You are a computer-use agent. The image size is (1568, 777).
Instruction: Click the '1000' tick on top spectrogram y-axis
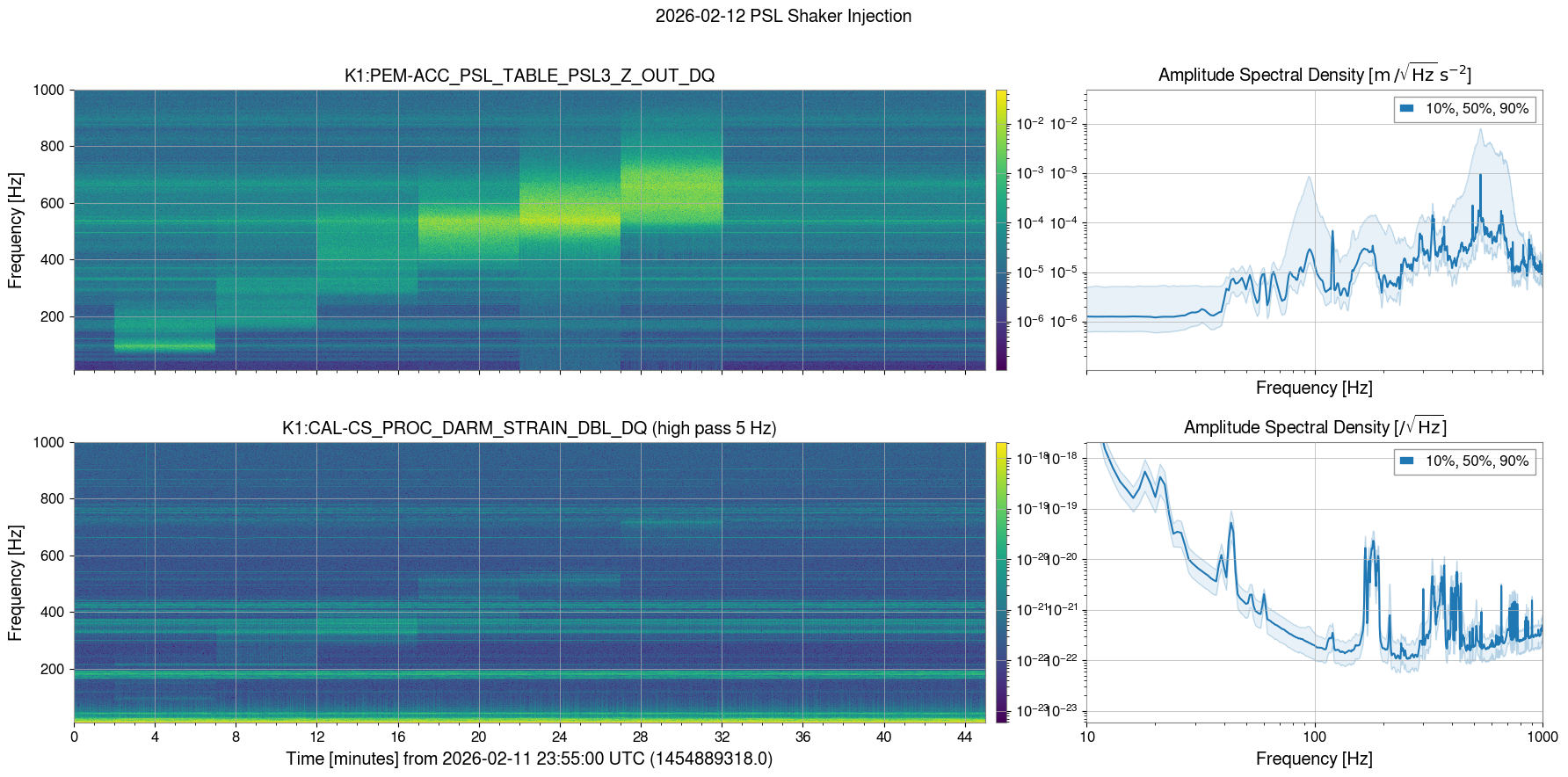(x=48, y=90)
